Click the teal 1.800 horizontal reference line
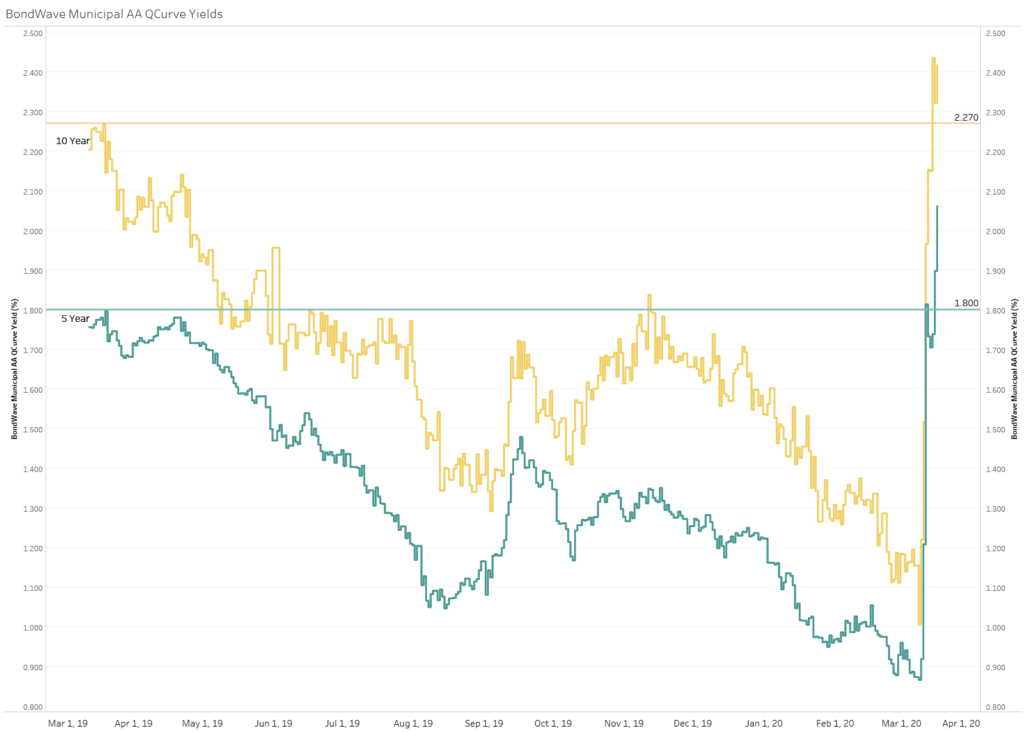1024x732 pixels. [x=513, y=310]
